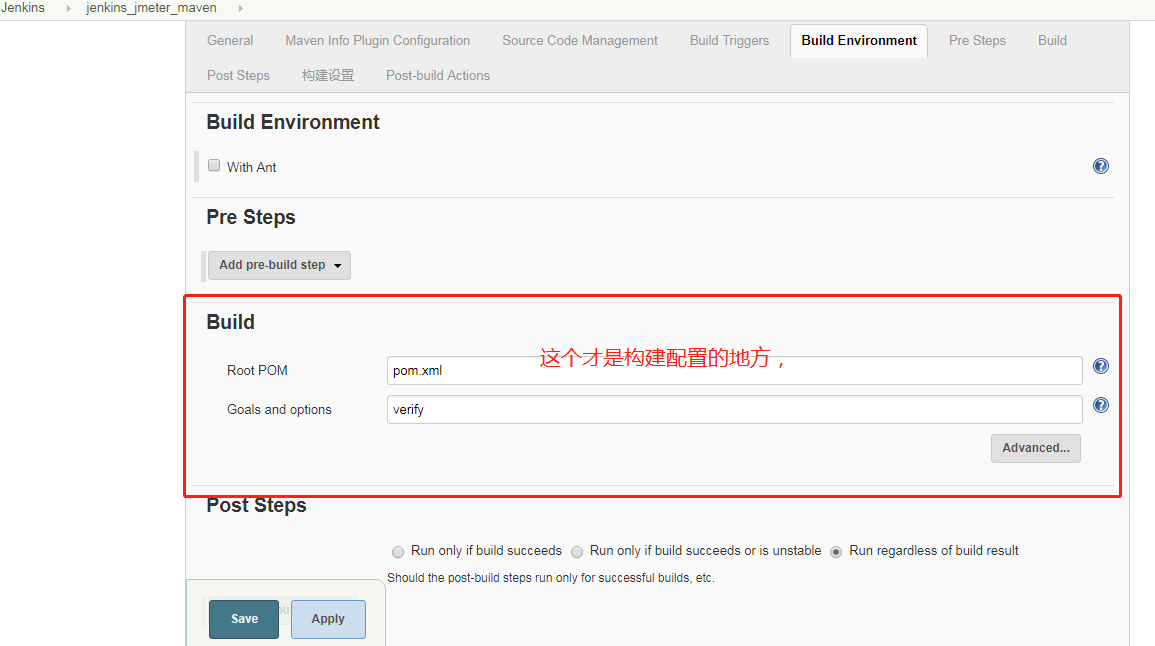The width and height of the screenshot is (1155, 646).
Task: Click help icon beside Root POM field
Action: point(1101,366)
